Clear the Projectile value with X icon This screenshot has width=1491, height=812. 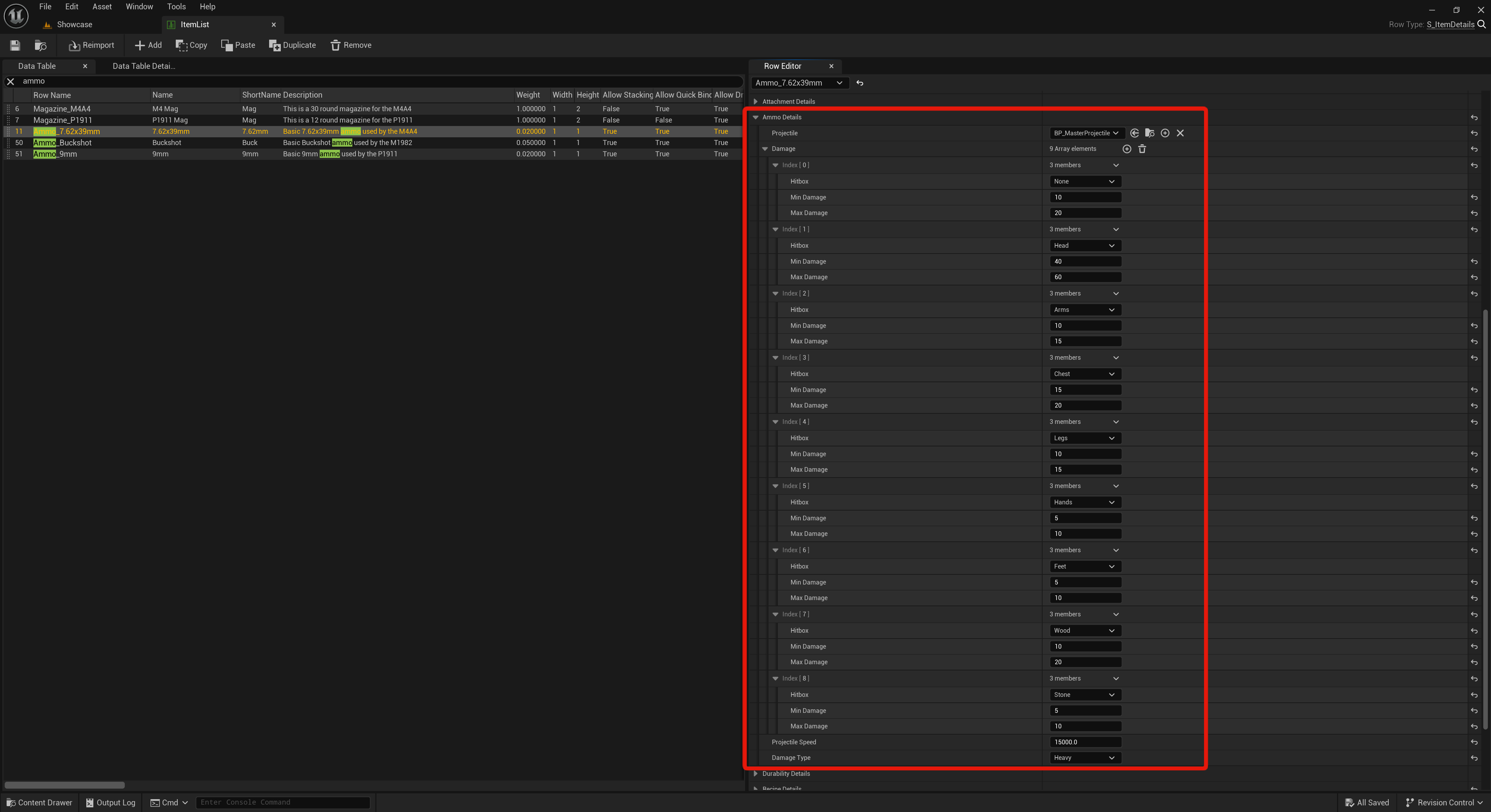pos(1180,133)
